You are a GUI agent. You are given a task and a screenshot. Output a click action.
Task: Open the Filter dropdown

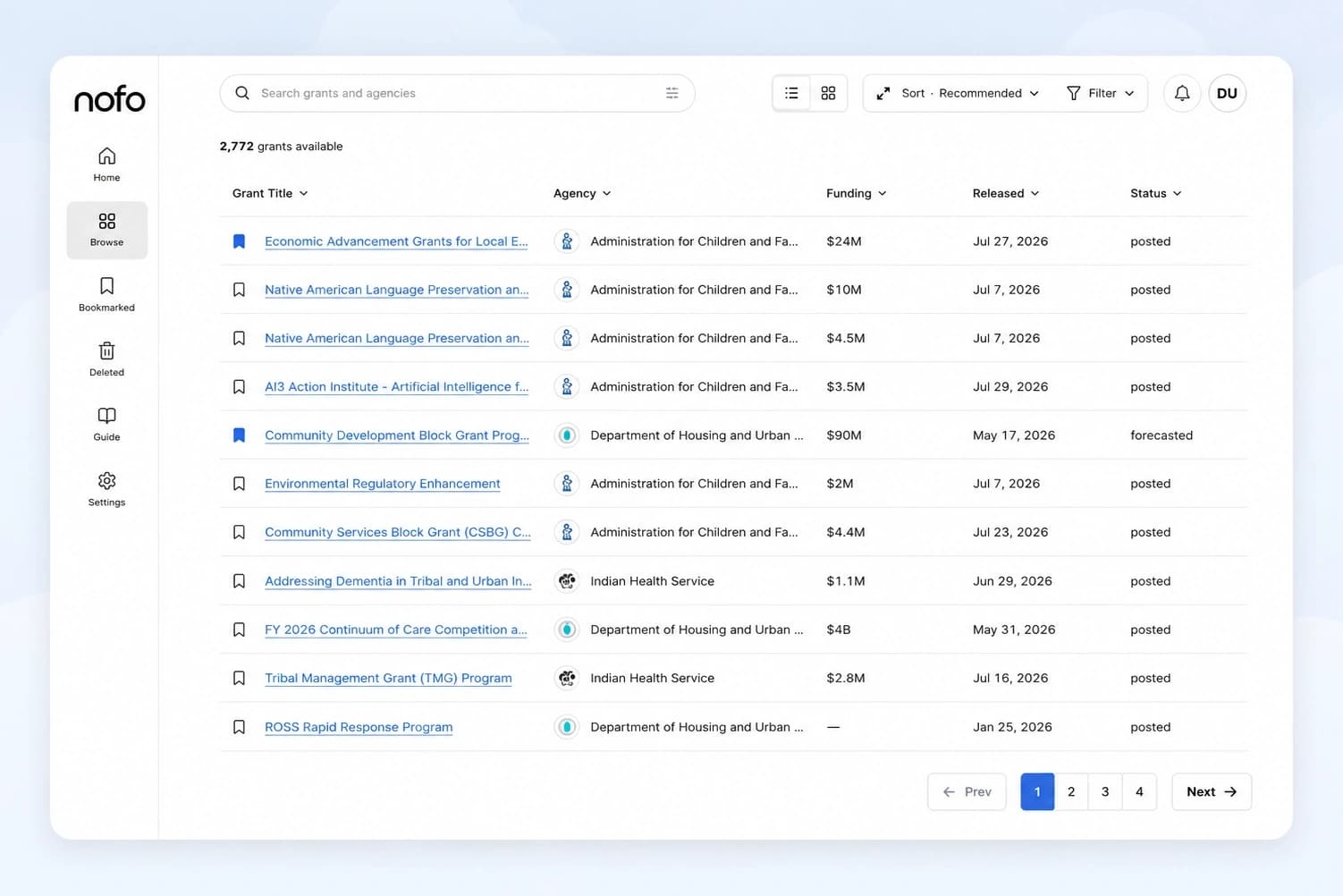1101,93
